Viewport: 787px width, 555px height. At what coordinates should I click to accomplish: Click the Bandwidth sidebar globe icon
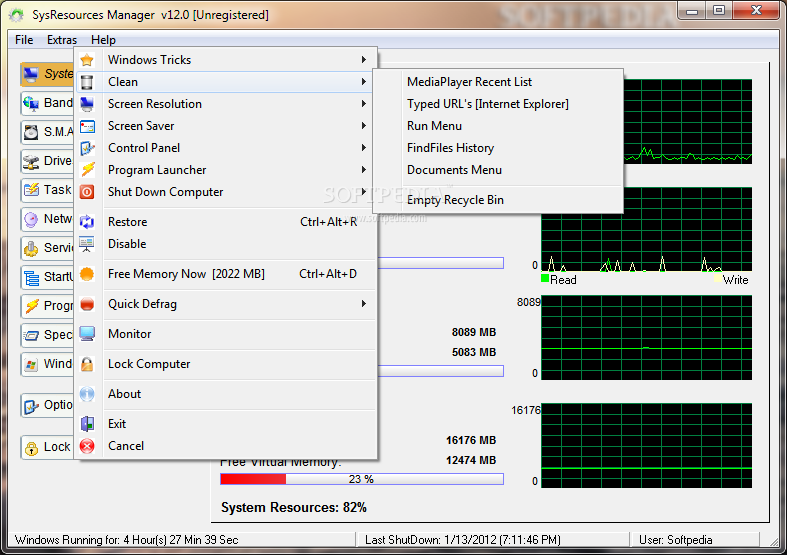pyautogui.click(x=31, y=103)
